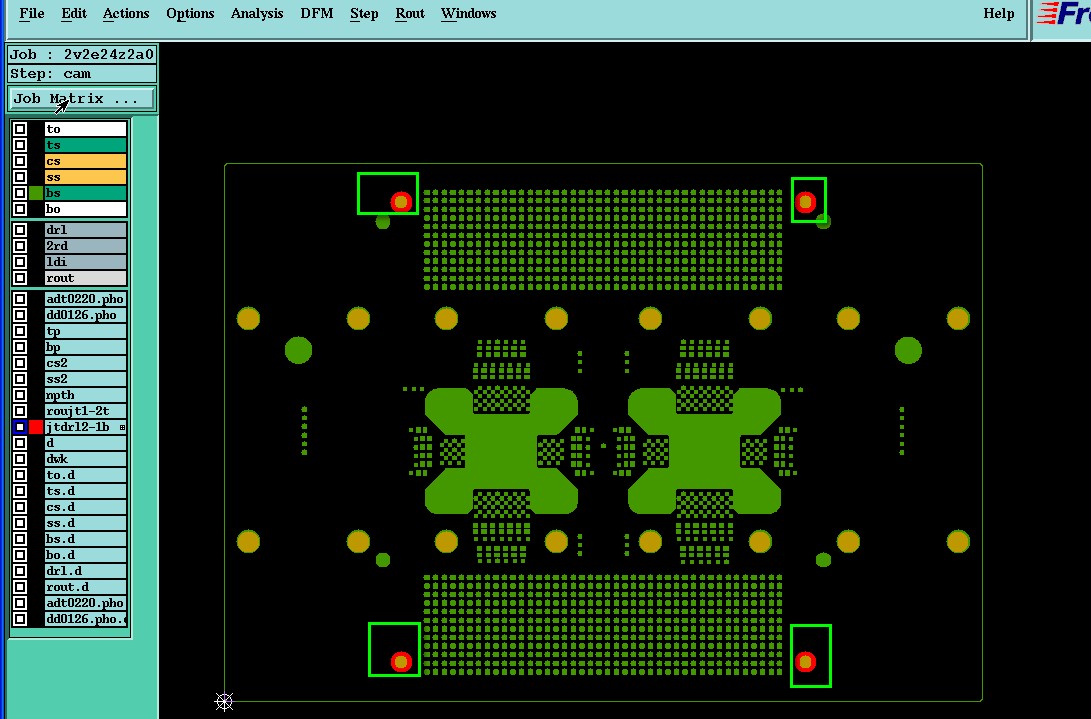
Task: Uncheck the displayed bs layer checkbox
Action: (x=20, y=193)
